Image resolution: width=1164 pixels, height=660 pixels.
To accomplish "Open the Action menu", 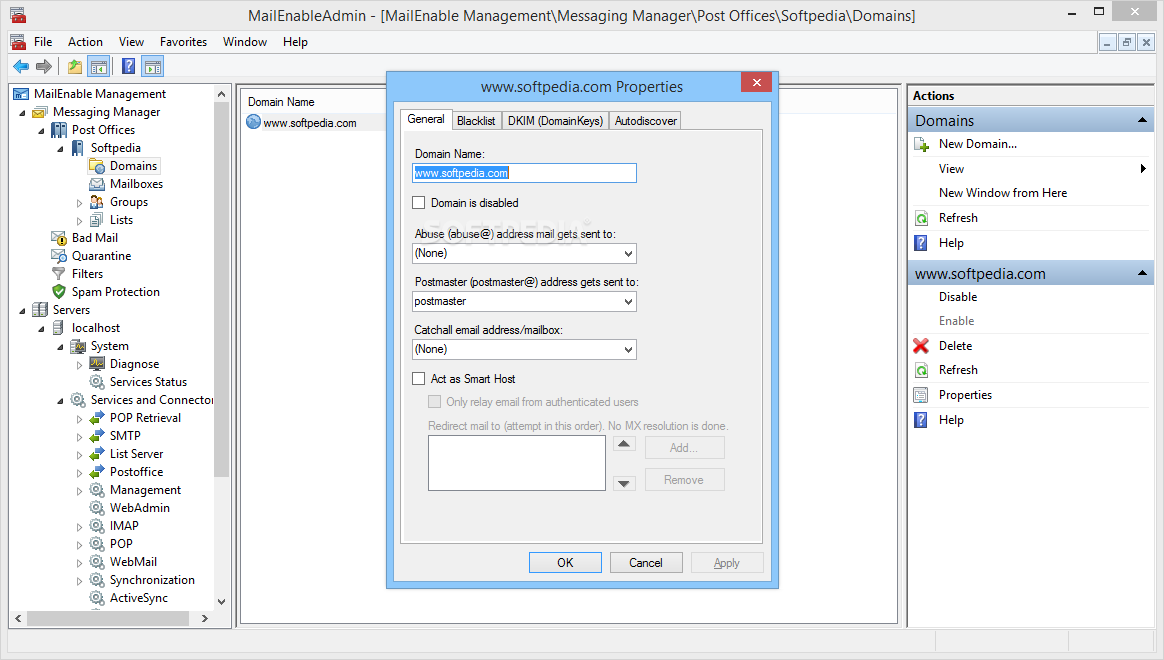I will click(85, 42).
